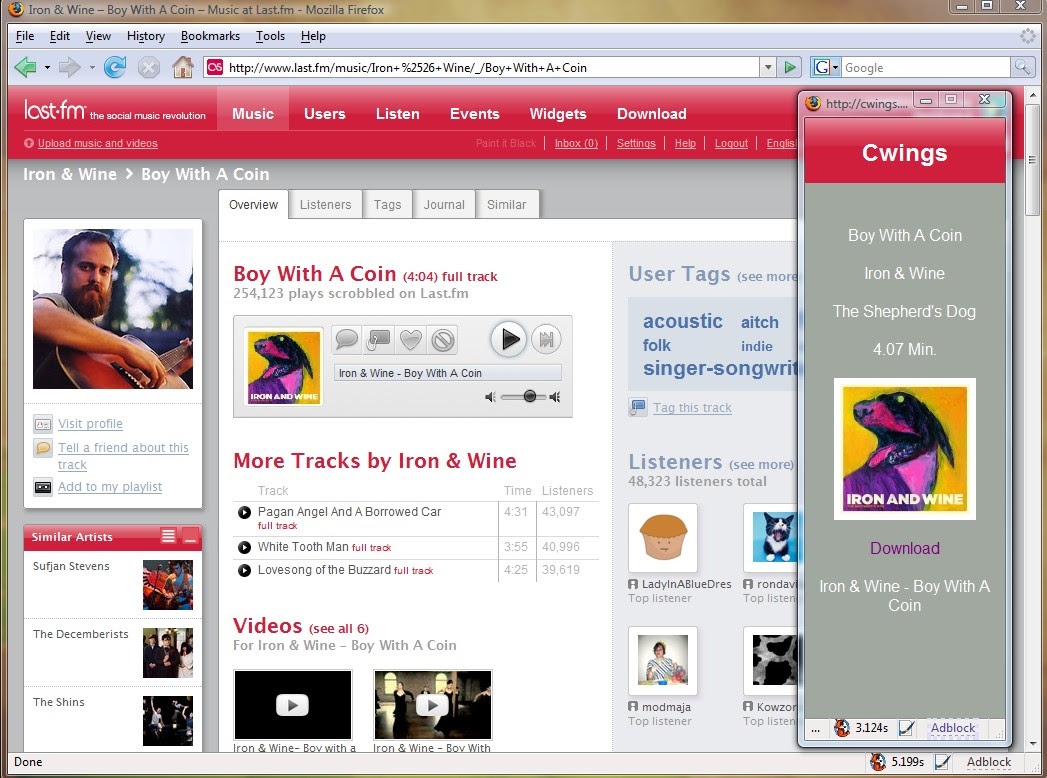Click the Greasemonkey timer icon in status bar

click(877, 761)
